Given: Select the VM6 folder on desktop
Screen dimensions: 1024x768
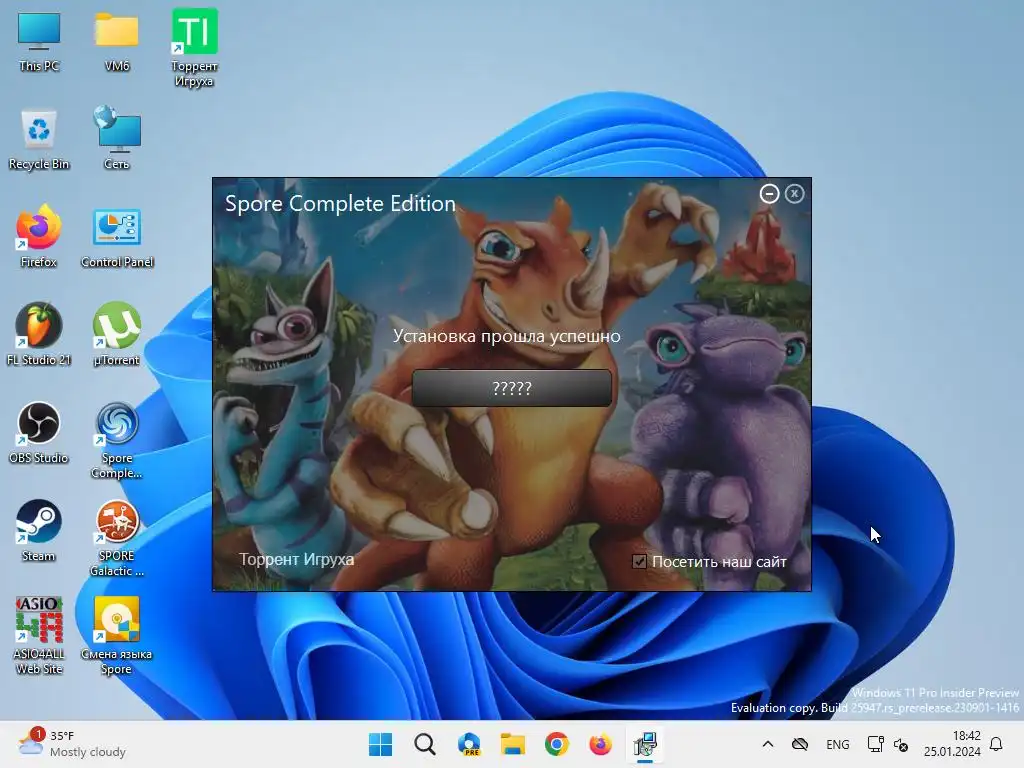Looking at the screenshot, I should 117,42.
